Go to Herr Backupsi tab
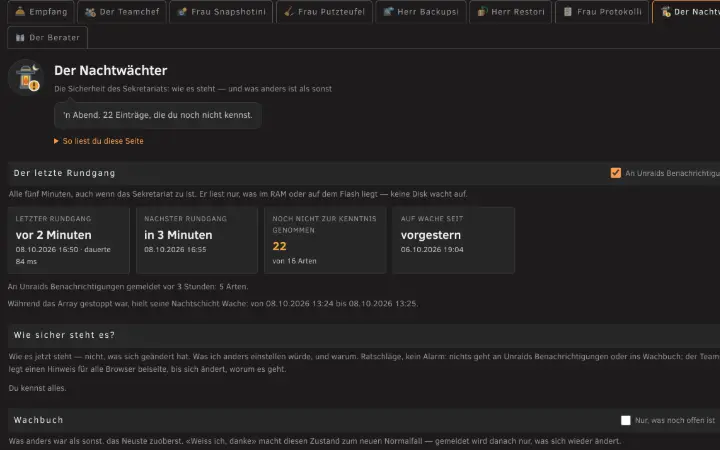Viewport: 720px width, 450px height. point(421,11)
